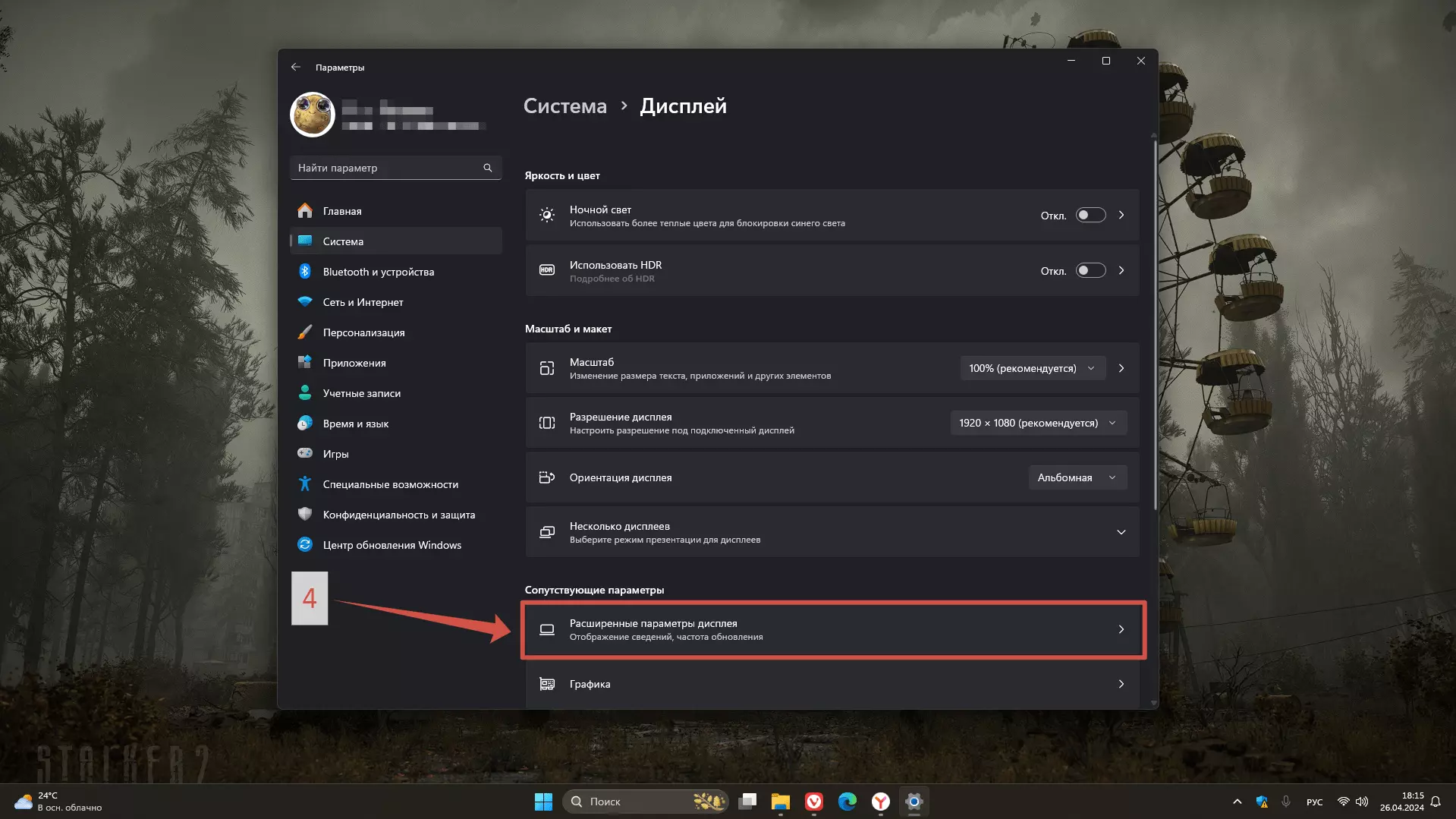Click the volume speaker tray icon
The image size is (1456, 819).
click(x=1362, y=802)
